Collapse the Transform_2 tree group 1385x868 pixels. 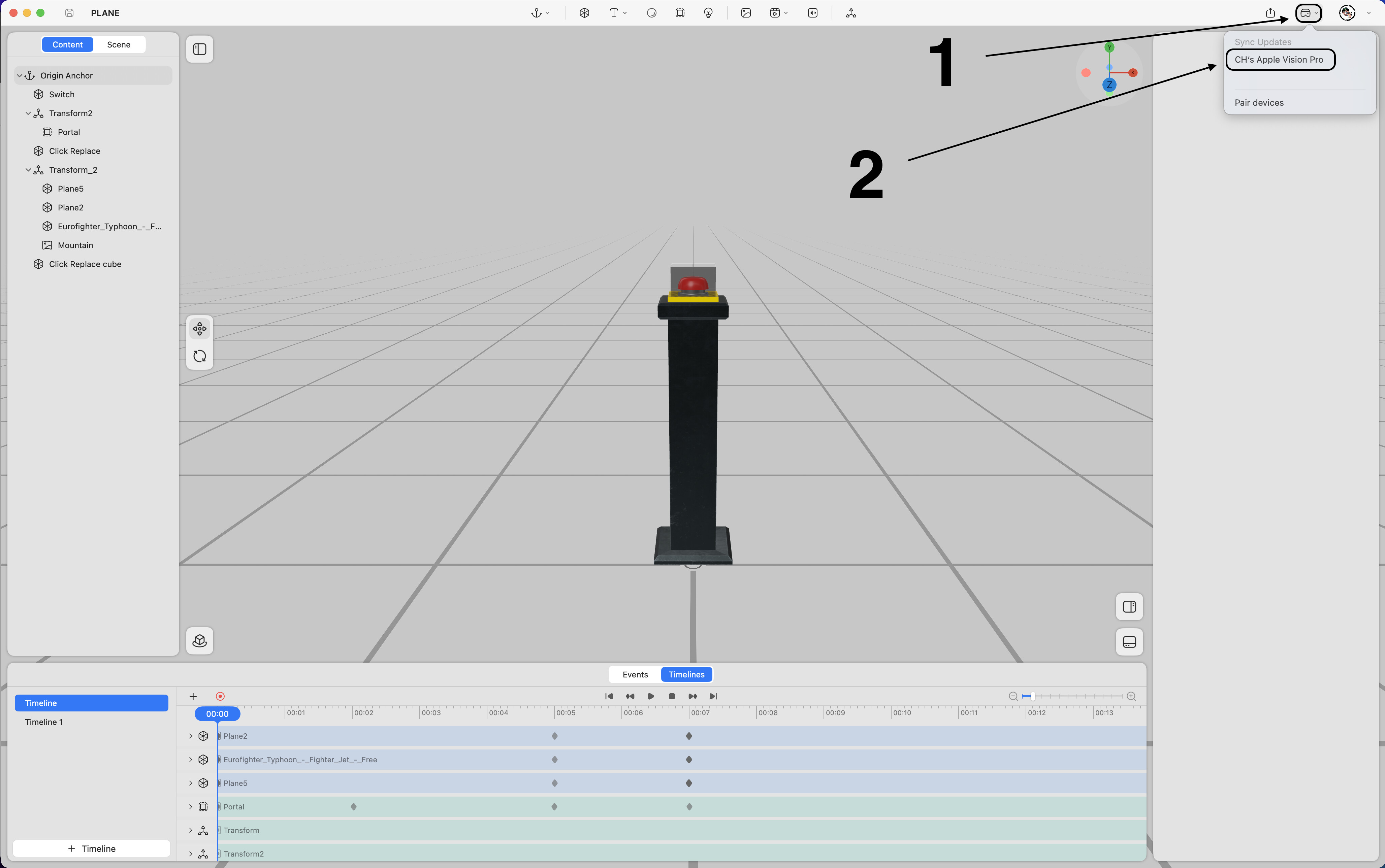(28, 170)
